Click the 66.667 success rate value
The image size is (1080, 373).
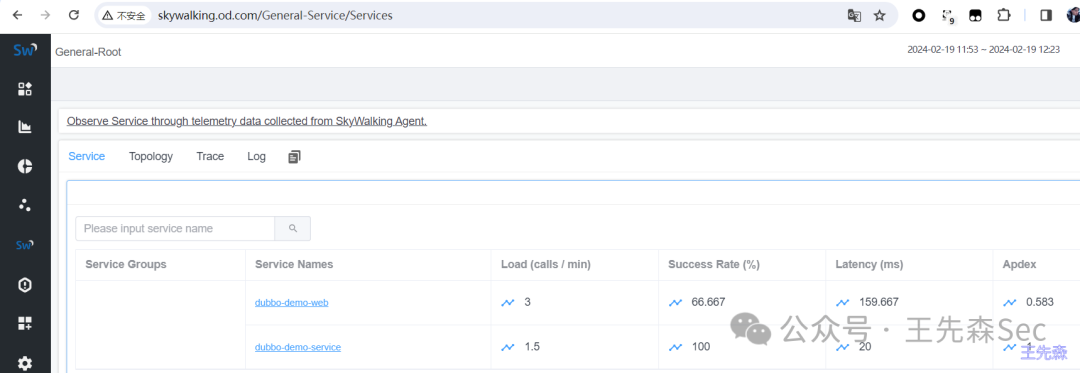708,302
